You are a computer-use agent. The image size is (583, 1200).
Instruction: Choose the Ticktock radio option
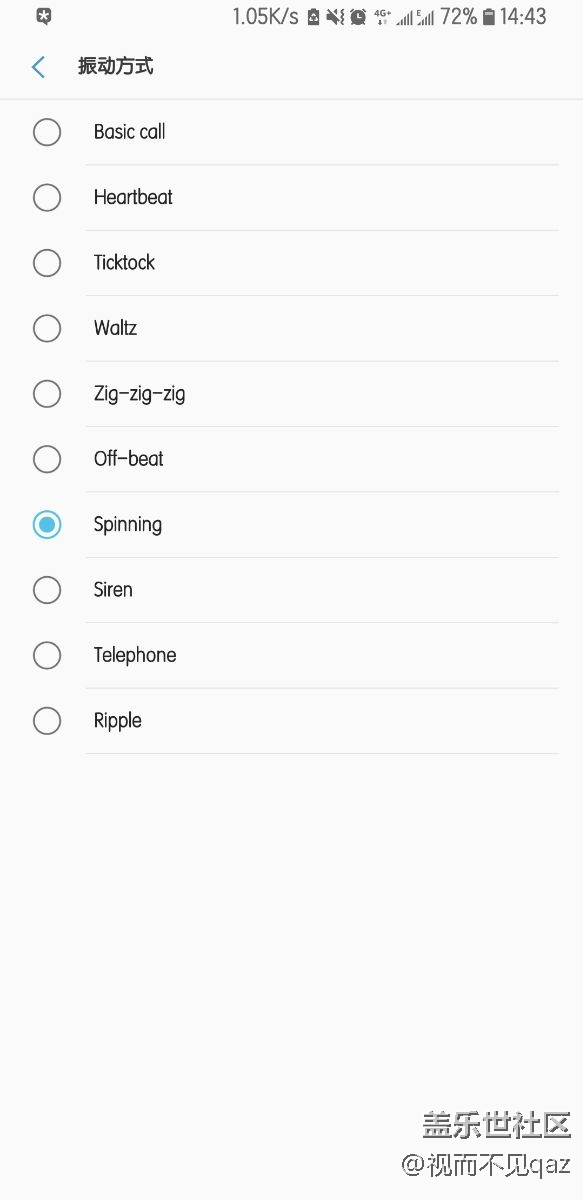pos(47,263)
